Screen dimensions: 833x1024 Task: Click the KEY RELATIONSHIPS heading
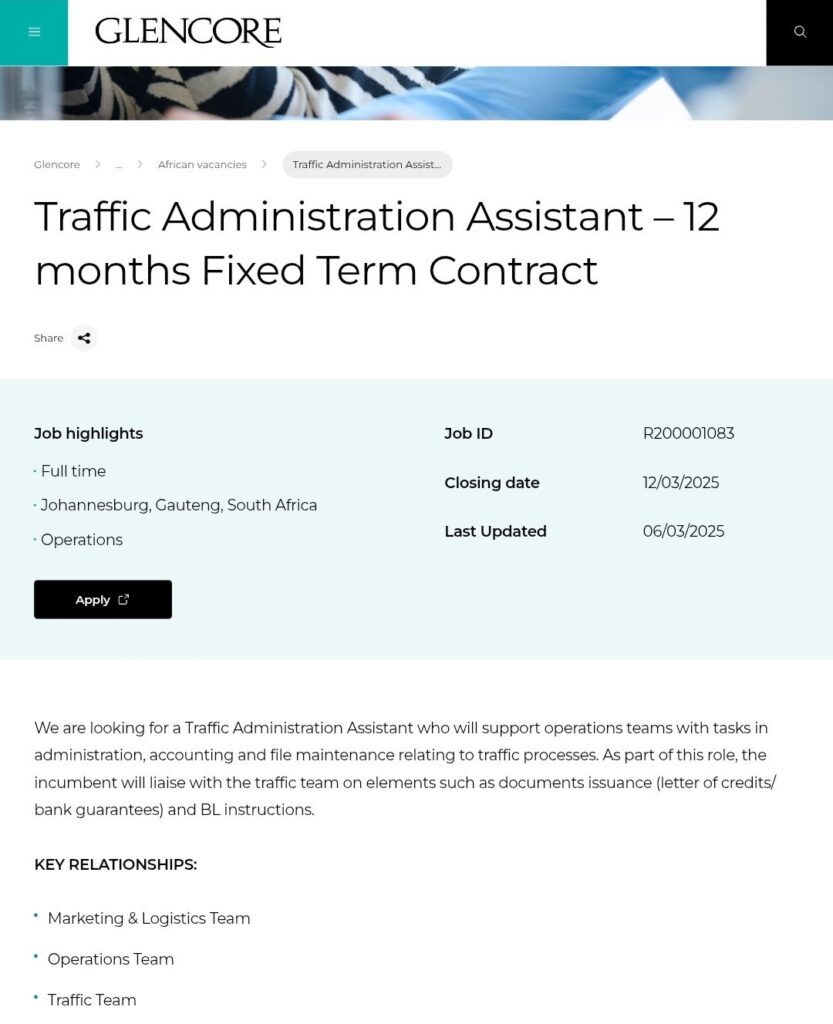[115, 864]
